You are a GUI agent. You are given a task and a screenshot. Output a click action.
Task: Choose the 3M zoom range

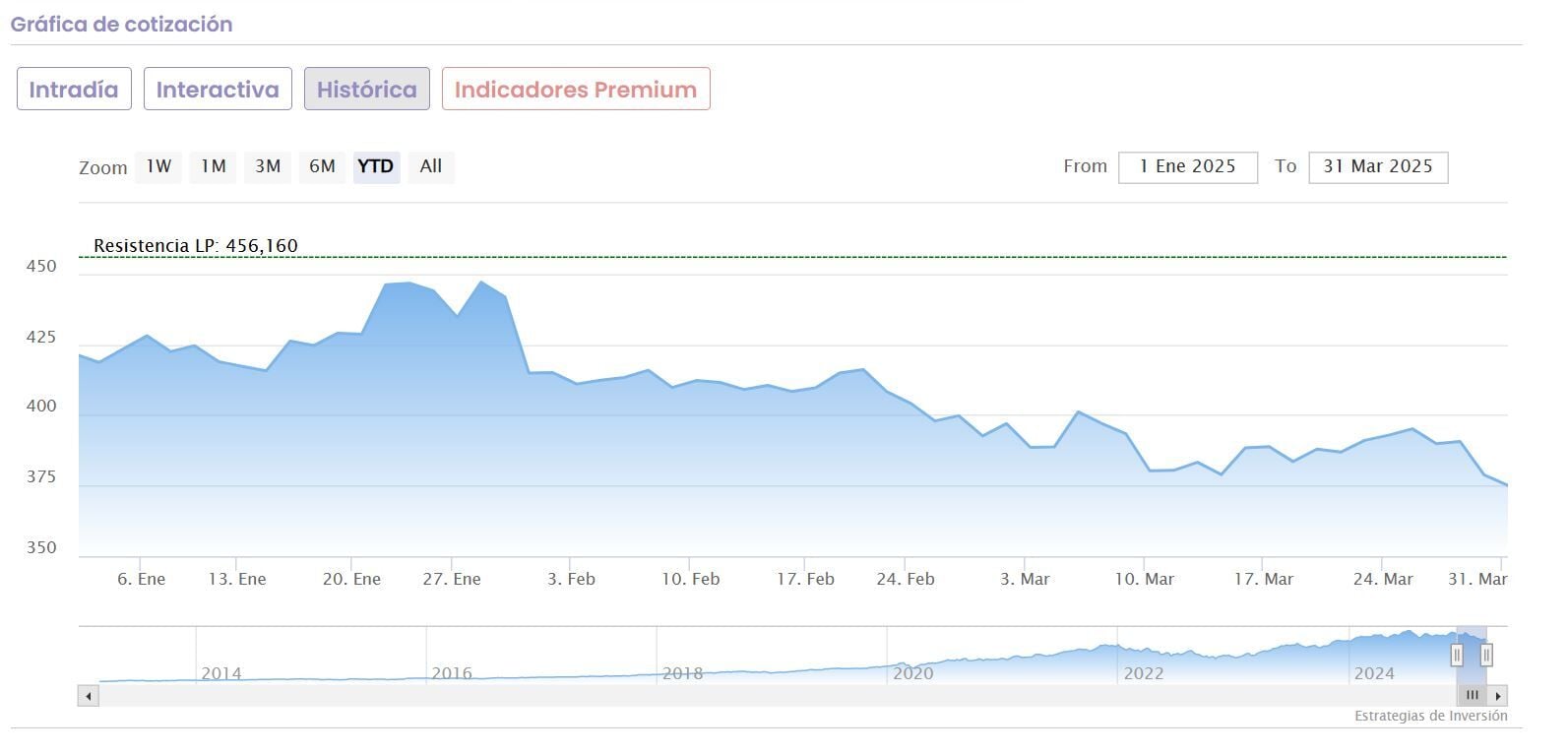coord(268,166)
